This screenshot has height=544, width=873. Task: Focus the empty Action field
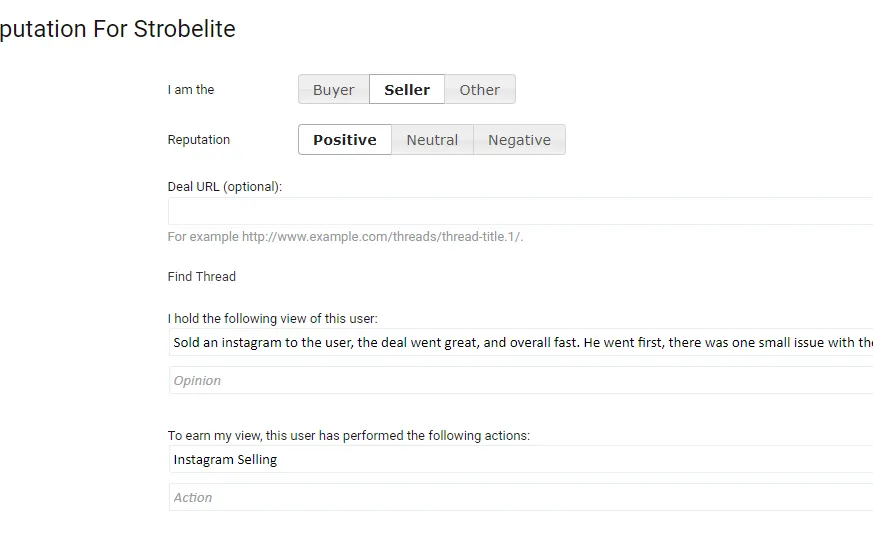click(520, 498)
